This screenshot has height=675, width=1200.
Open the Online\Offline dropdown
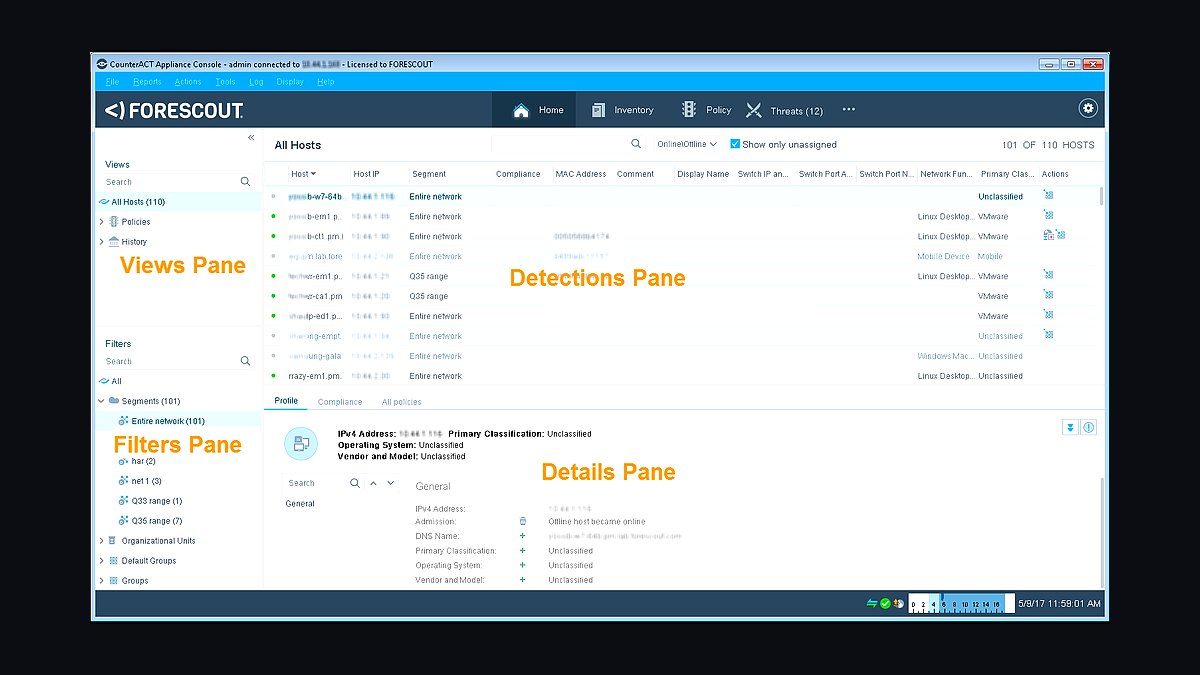coord(687,145)
